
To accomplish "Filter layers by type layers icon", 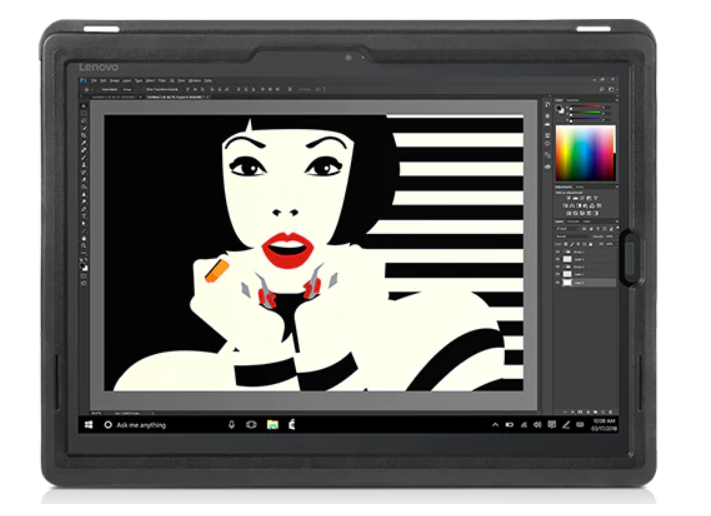I will (x=598, y=229).
